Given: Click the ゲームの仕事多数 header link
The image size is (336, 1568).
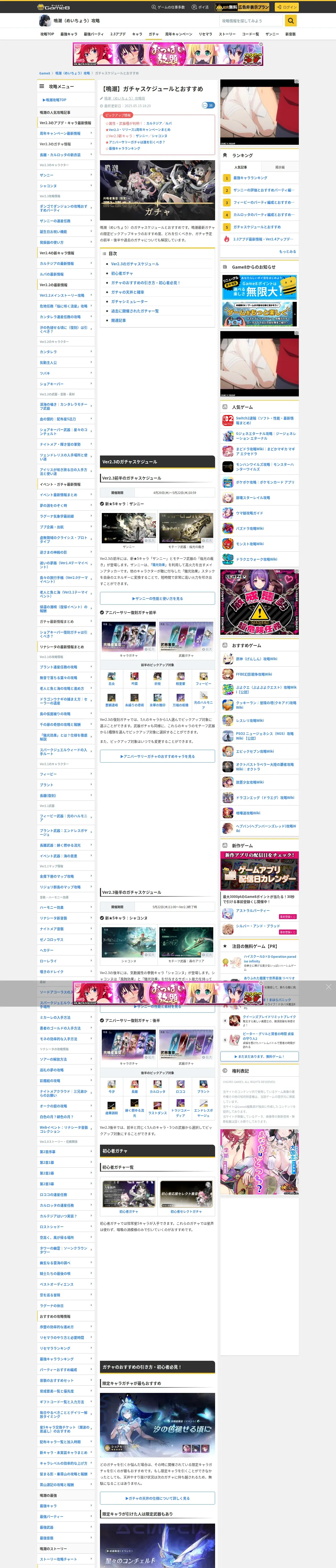Looking at the screenshot, I should point(168,7).
